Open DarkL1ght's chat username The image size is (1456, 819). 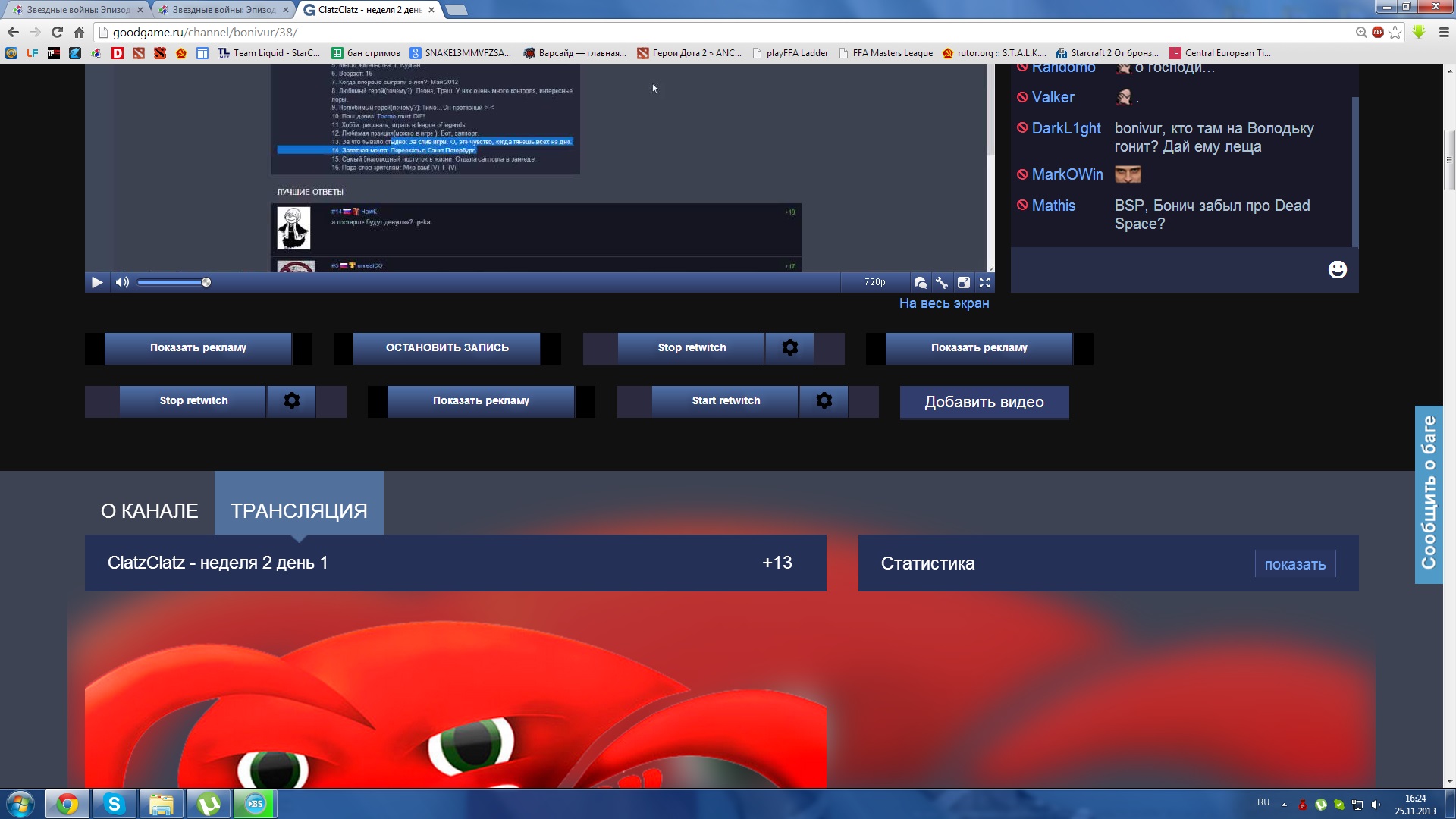pyautogui.click(x=1066, y=128)
